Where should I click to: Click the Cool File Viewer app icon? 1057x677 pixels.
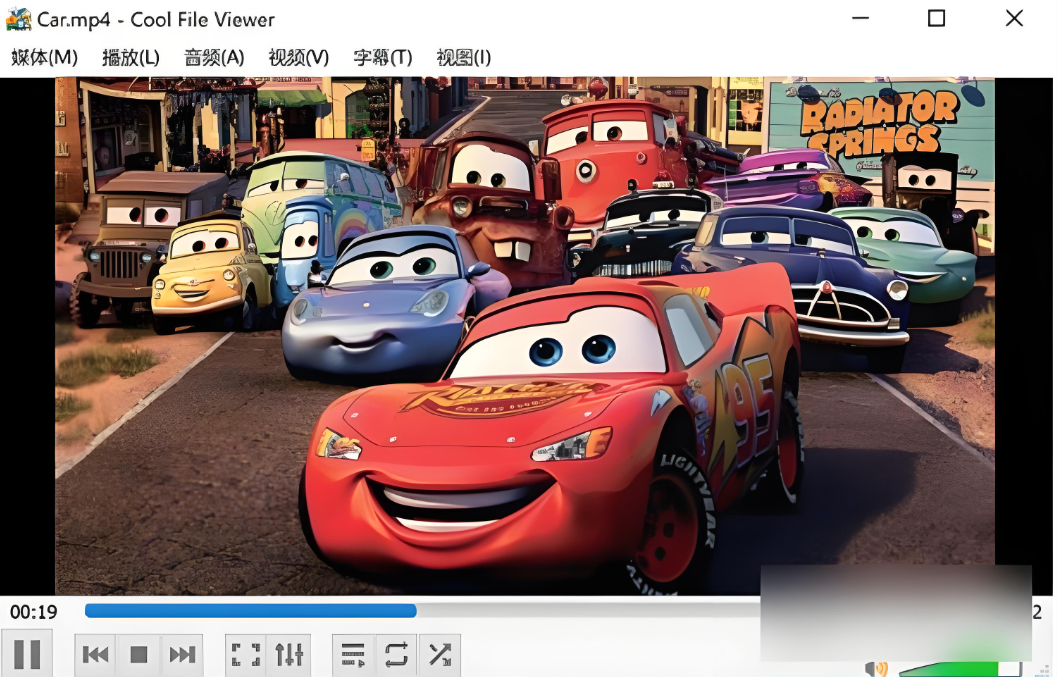coord(18,19)
